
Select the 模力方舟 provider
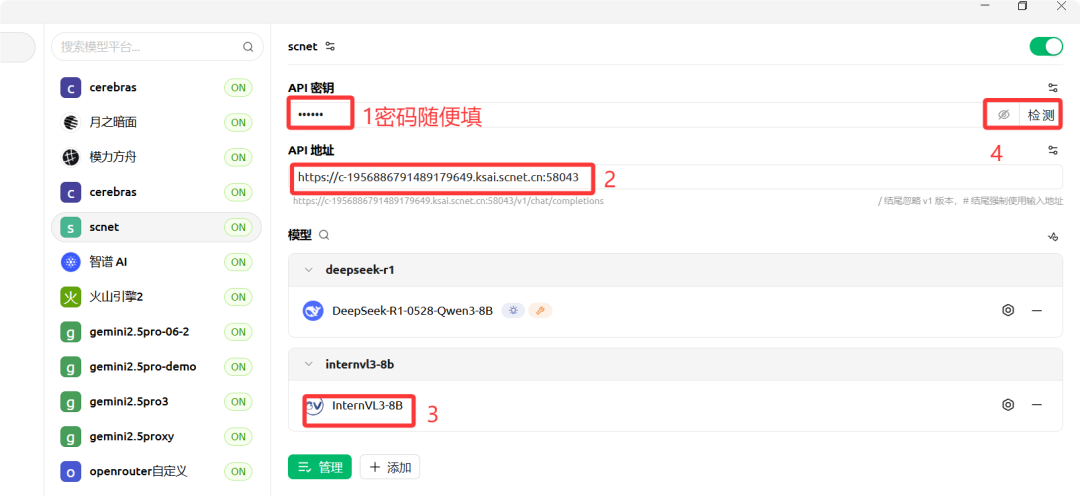[156, 157]
